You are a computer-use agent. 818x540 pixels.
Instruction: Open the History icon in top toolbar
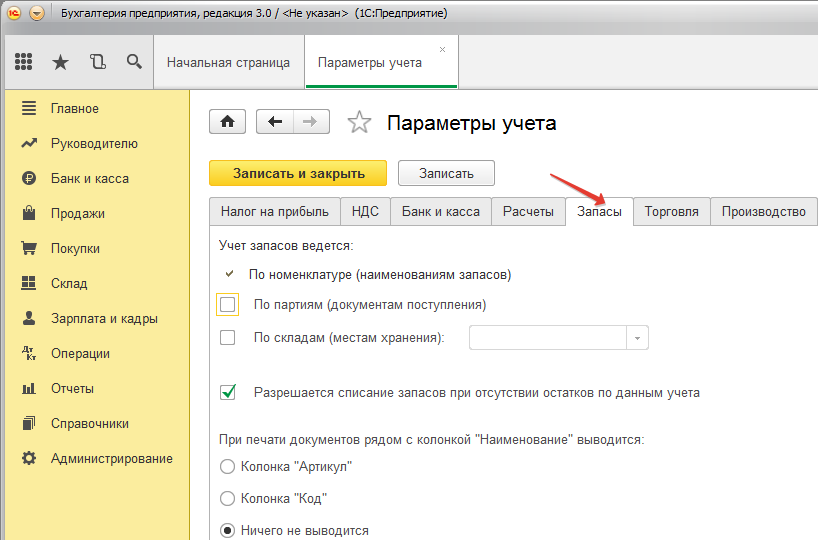[97, 62]
